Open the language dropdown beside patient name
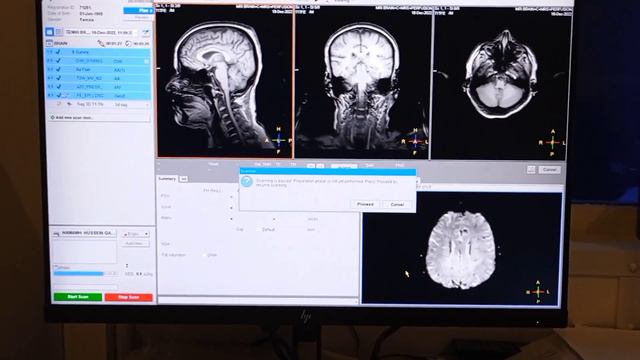 pos(136,234)
